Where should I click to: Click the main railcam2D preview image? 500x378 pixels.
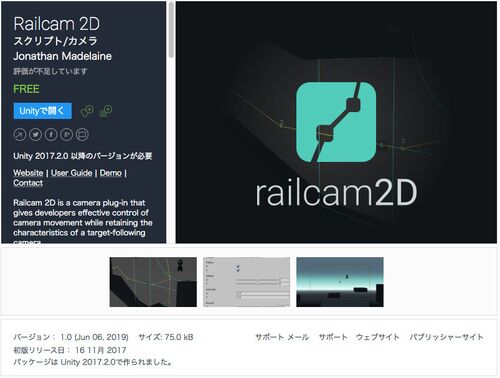(336, 122)
